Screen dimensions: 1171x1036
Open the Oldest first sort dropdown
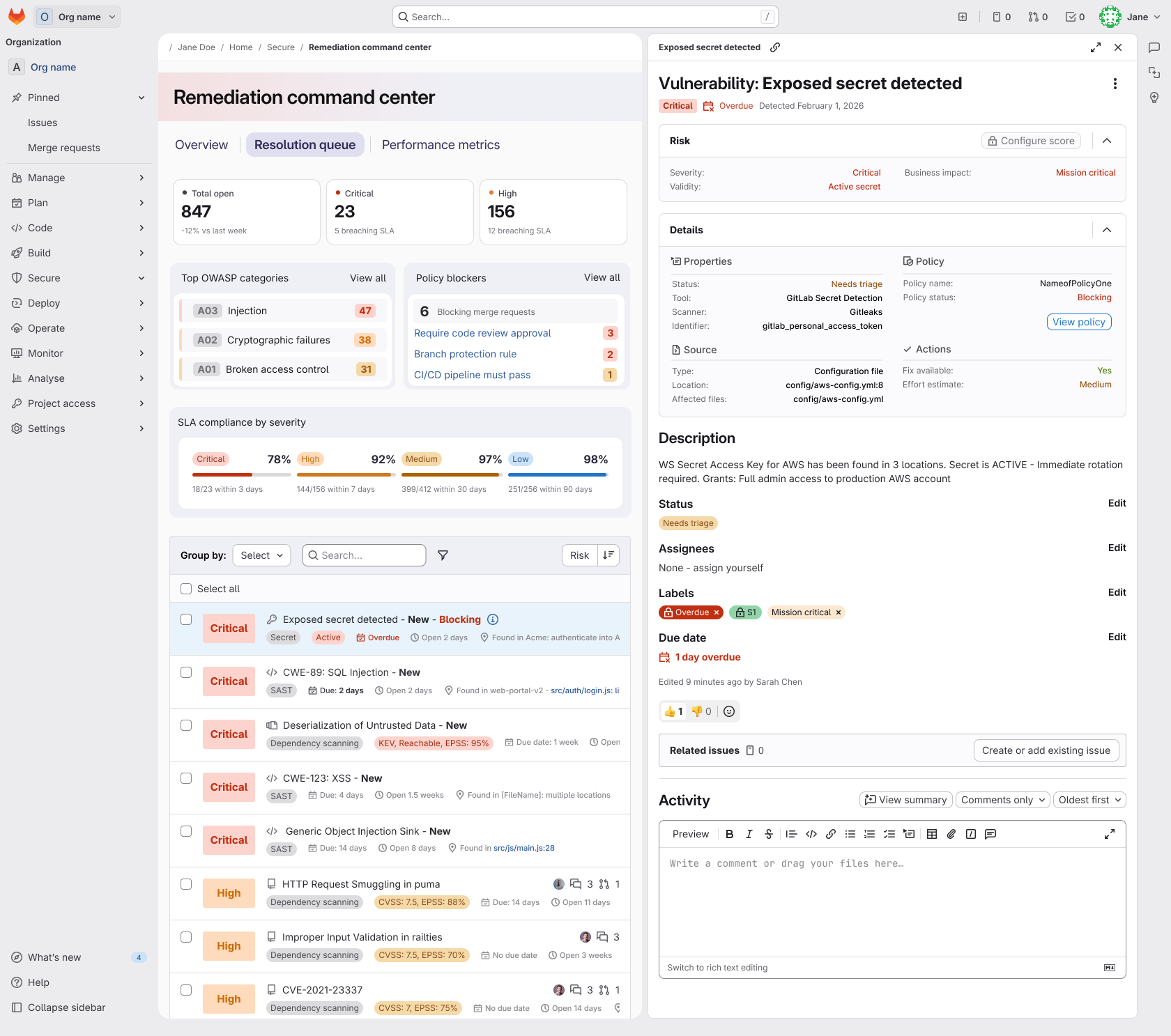click(x=1089, y=800)
